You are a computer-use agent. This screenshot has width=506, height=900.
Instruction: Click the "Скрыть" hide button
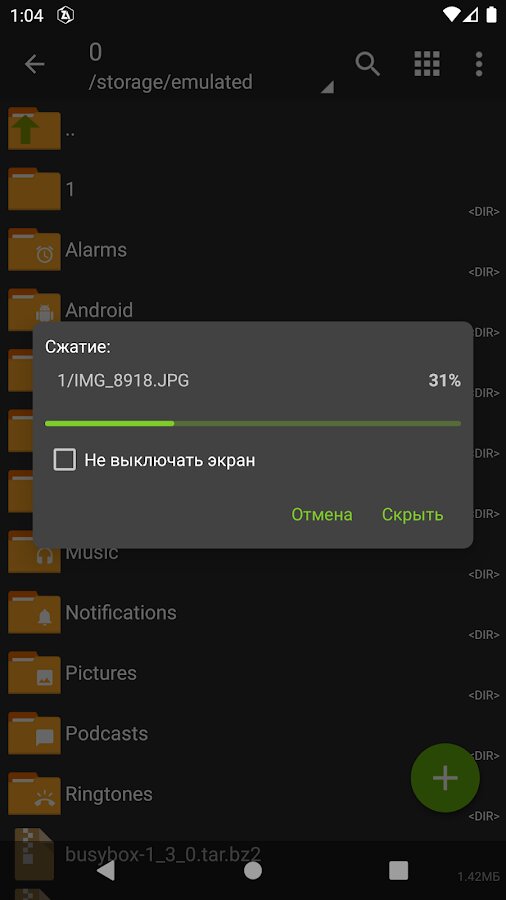(412, 514)
